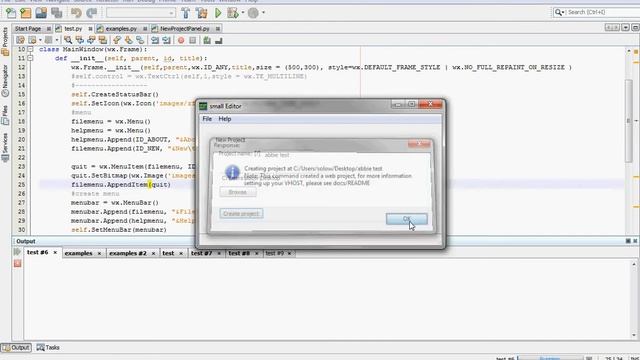Click the Save All toolbar icon
Viewport: 640px width, 360px height.
56,13
